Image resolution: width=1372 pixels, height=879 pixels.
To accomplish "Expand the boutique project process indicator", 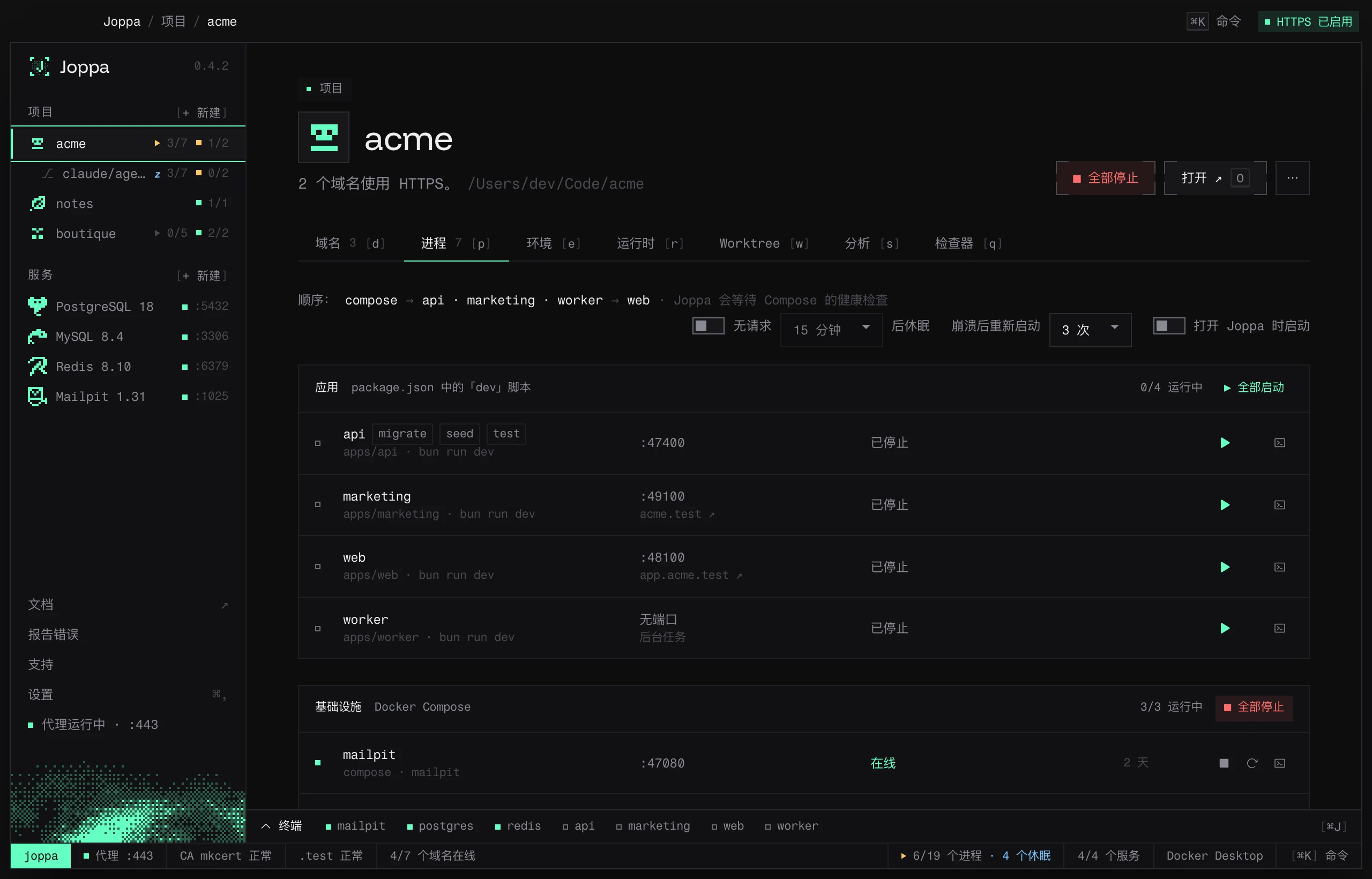I will point(157,233).
